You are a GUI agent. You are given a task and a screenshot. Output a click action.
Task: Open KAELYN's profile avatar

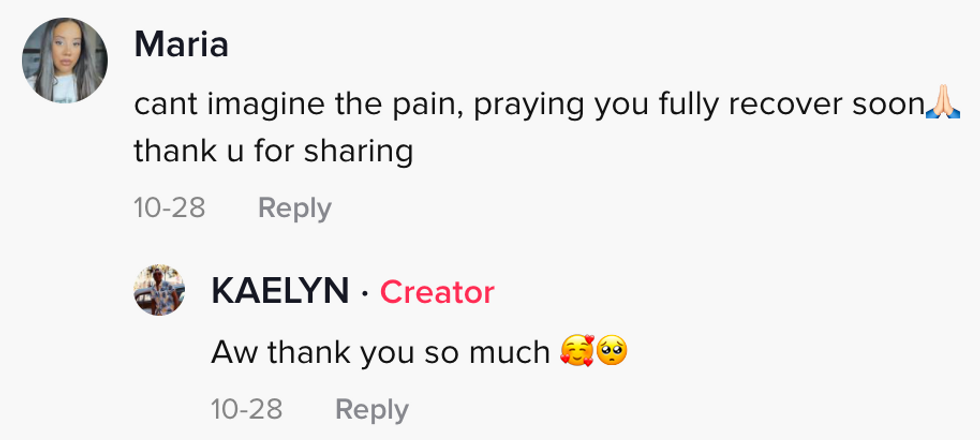tap(159, 291)
